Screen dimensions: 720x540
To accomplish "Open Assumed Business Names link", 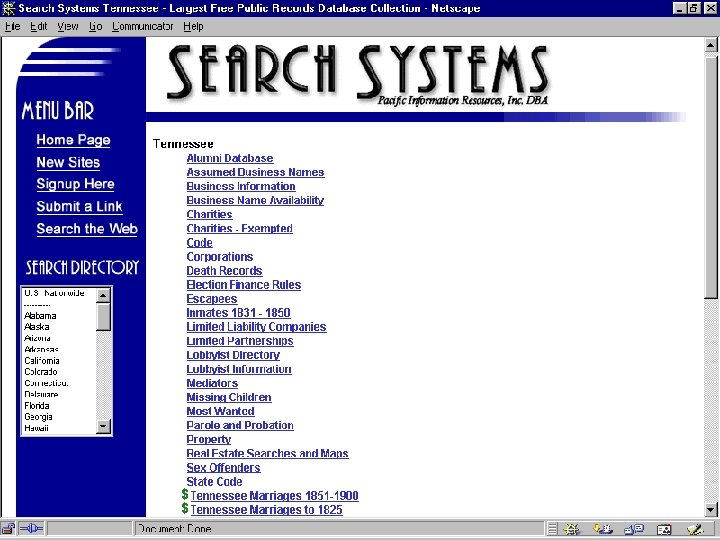I will [x=255, y=172].
